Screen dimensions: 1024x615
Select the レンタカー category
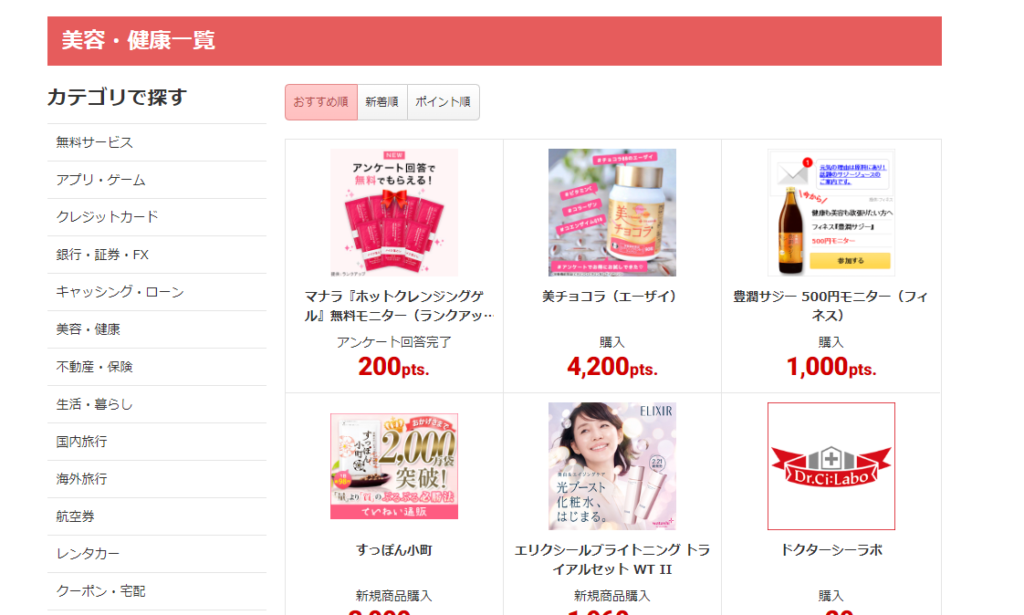[88, 554]
